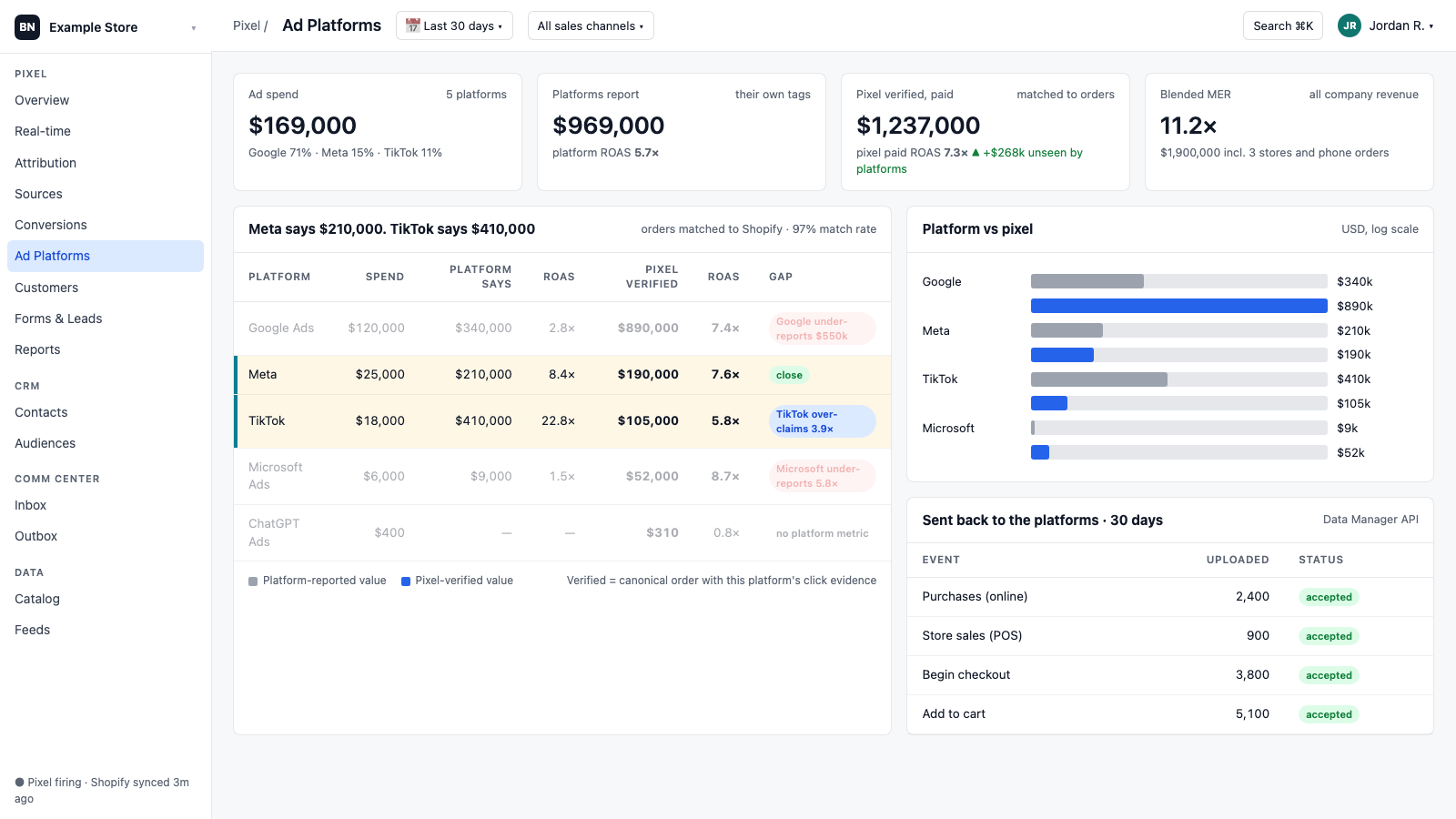
Task: Click the Google pixel-verified $890k blue bar
Action: coord(1178,306)
